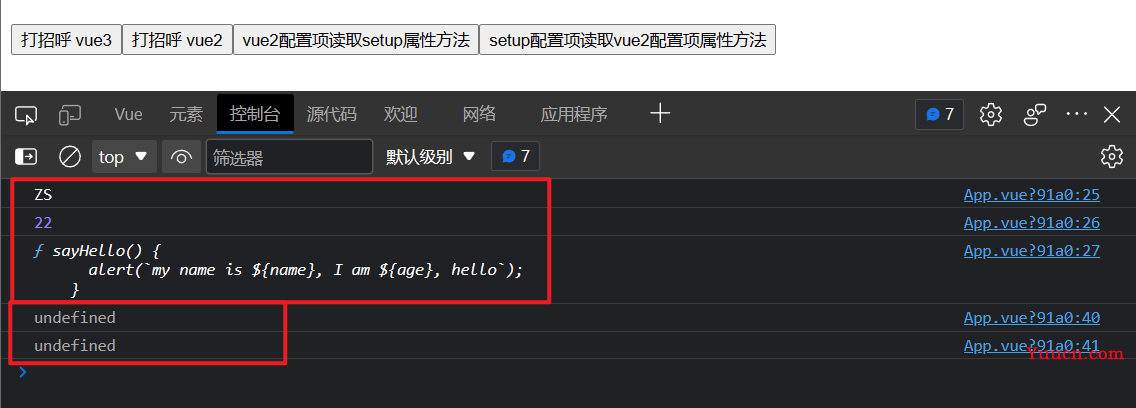This screenshot has width=1136, height=408.
Task: Open the 源代码 tab
Action: tap(331, 115)
